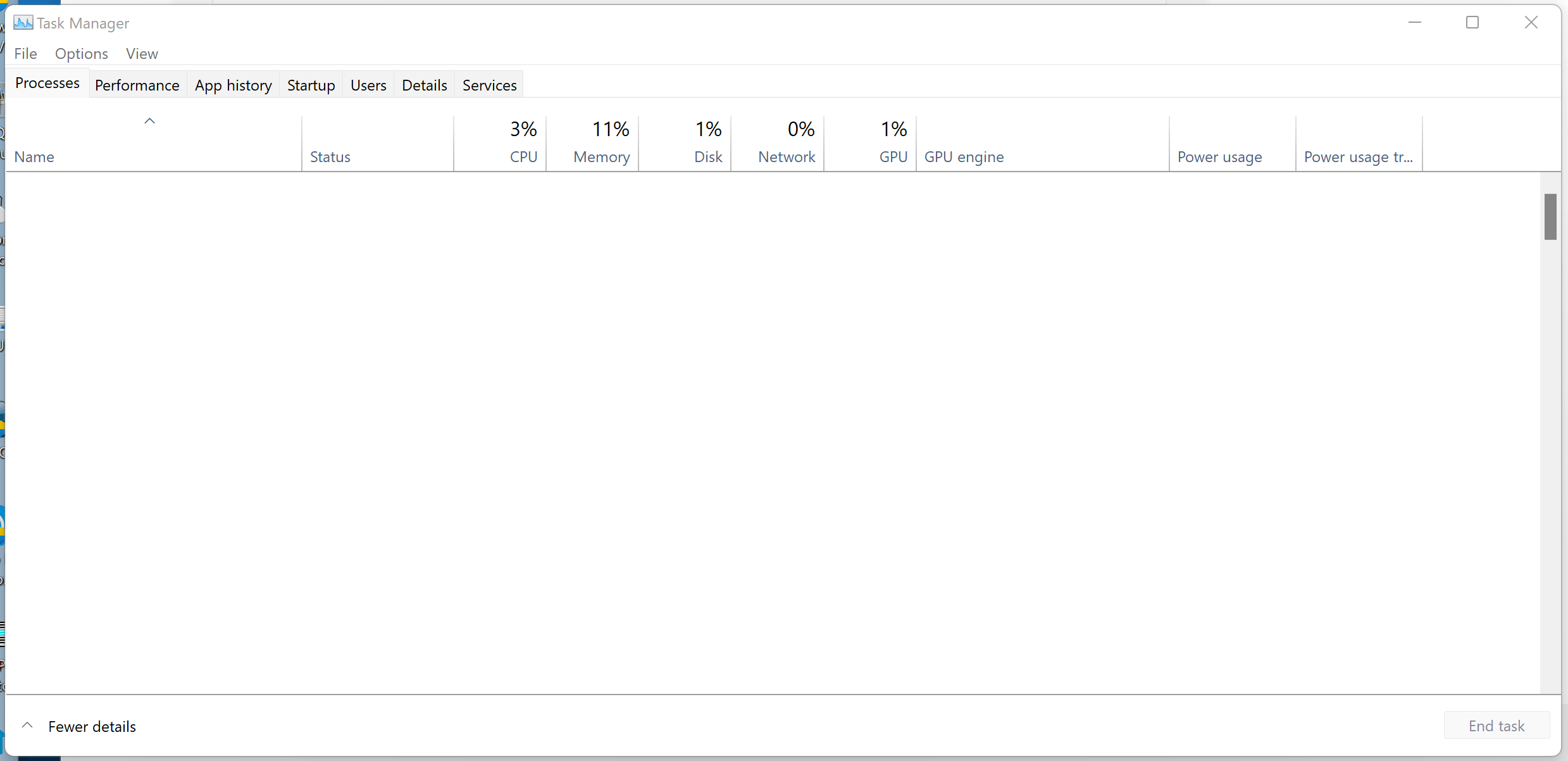The width and height of the screenshot is (1568, 761).
Task: Switch to the App history tab
Action: pyautogui.click(x=233, y=85)
